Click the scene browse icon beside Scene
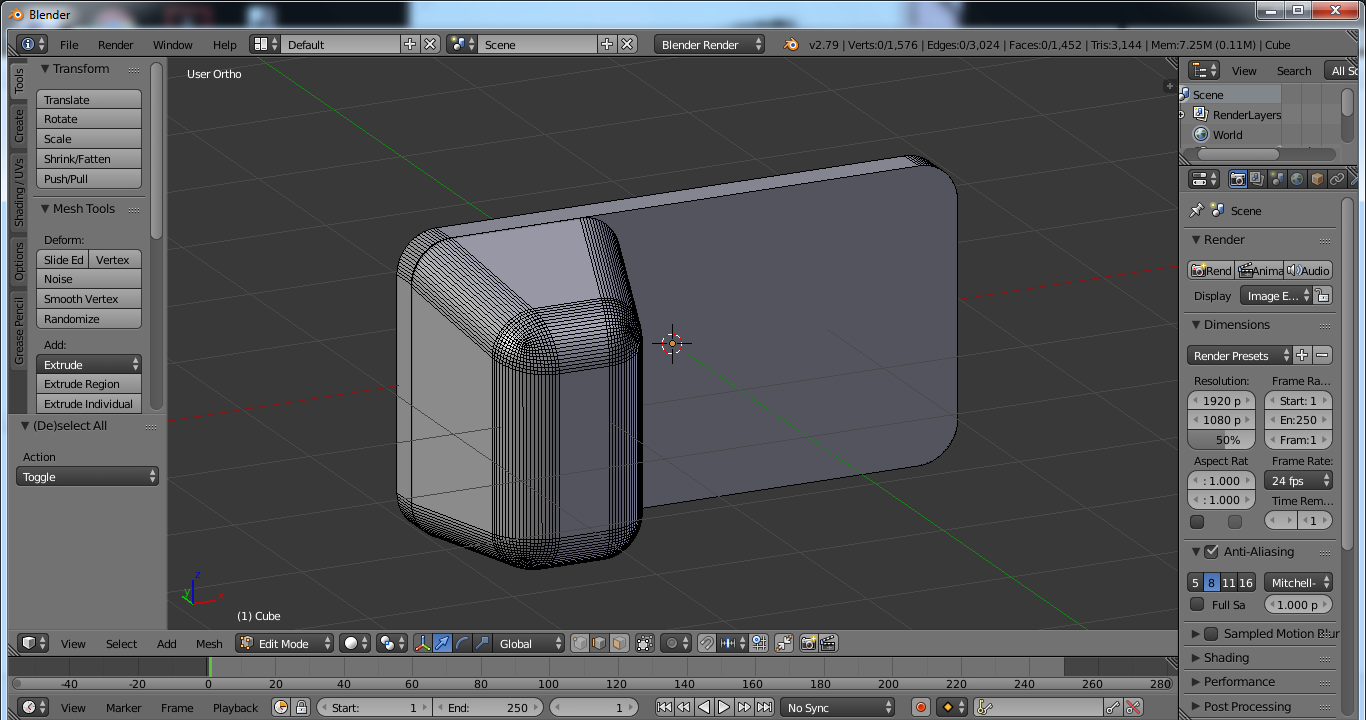1366x720 pixels. [462, 44]
